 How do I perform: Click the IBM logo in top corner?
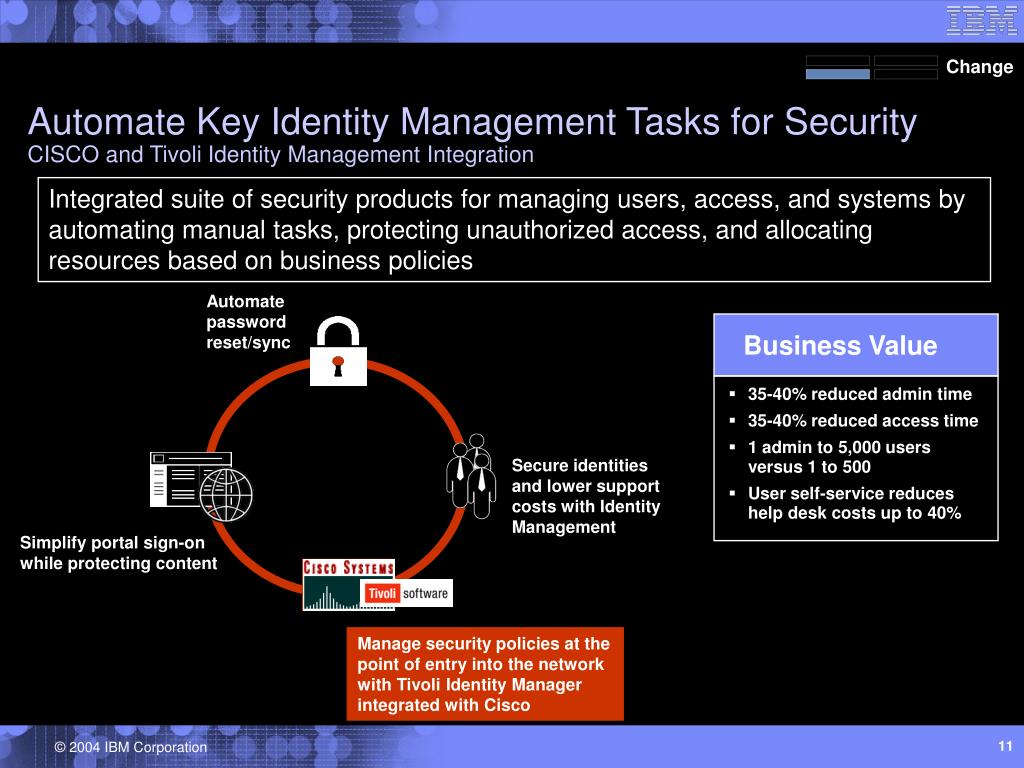981,20
